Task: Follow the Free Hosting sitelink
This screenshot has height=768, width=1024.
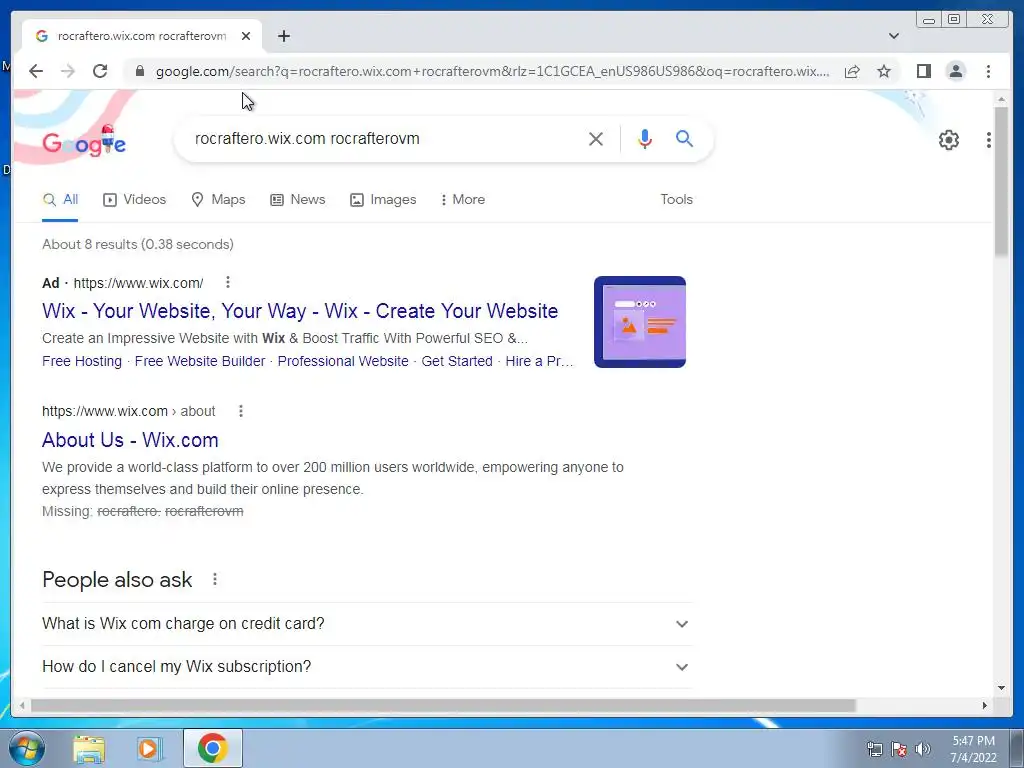Action: (82, 361)
